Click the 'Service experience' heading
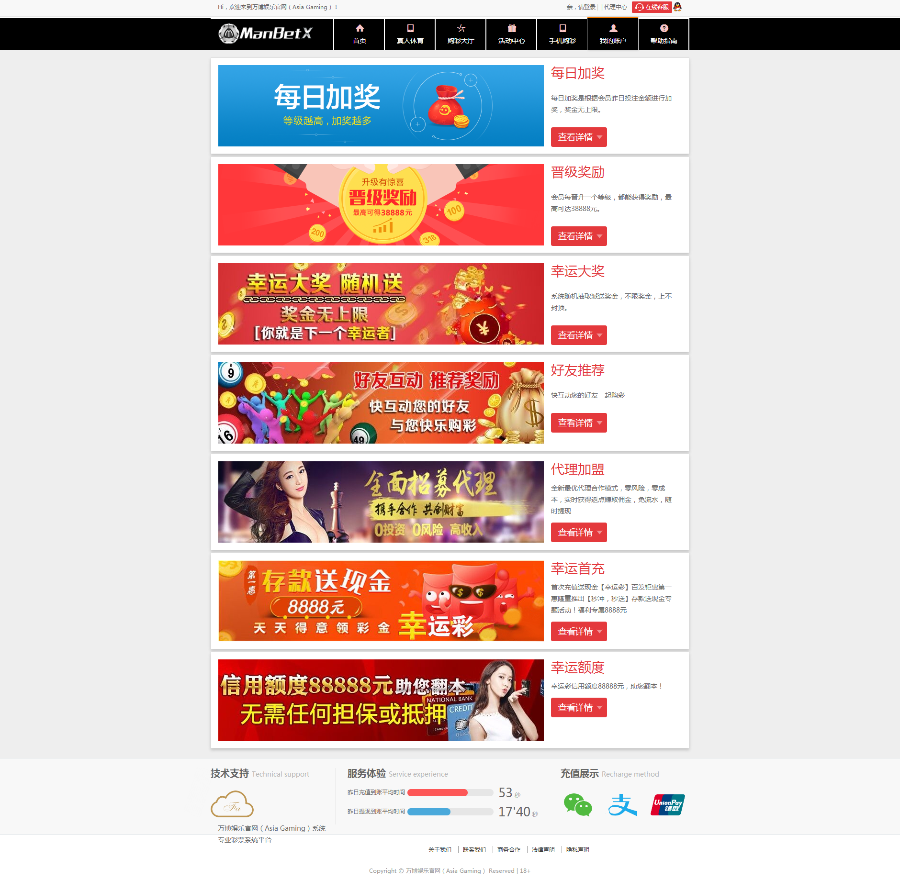The width and height of the screenshot is (900, 891). pyautogui.click(x=418, y=774)
